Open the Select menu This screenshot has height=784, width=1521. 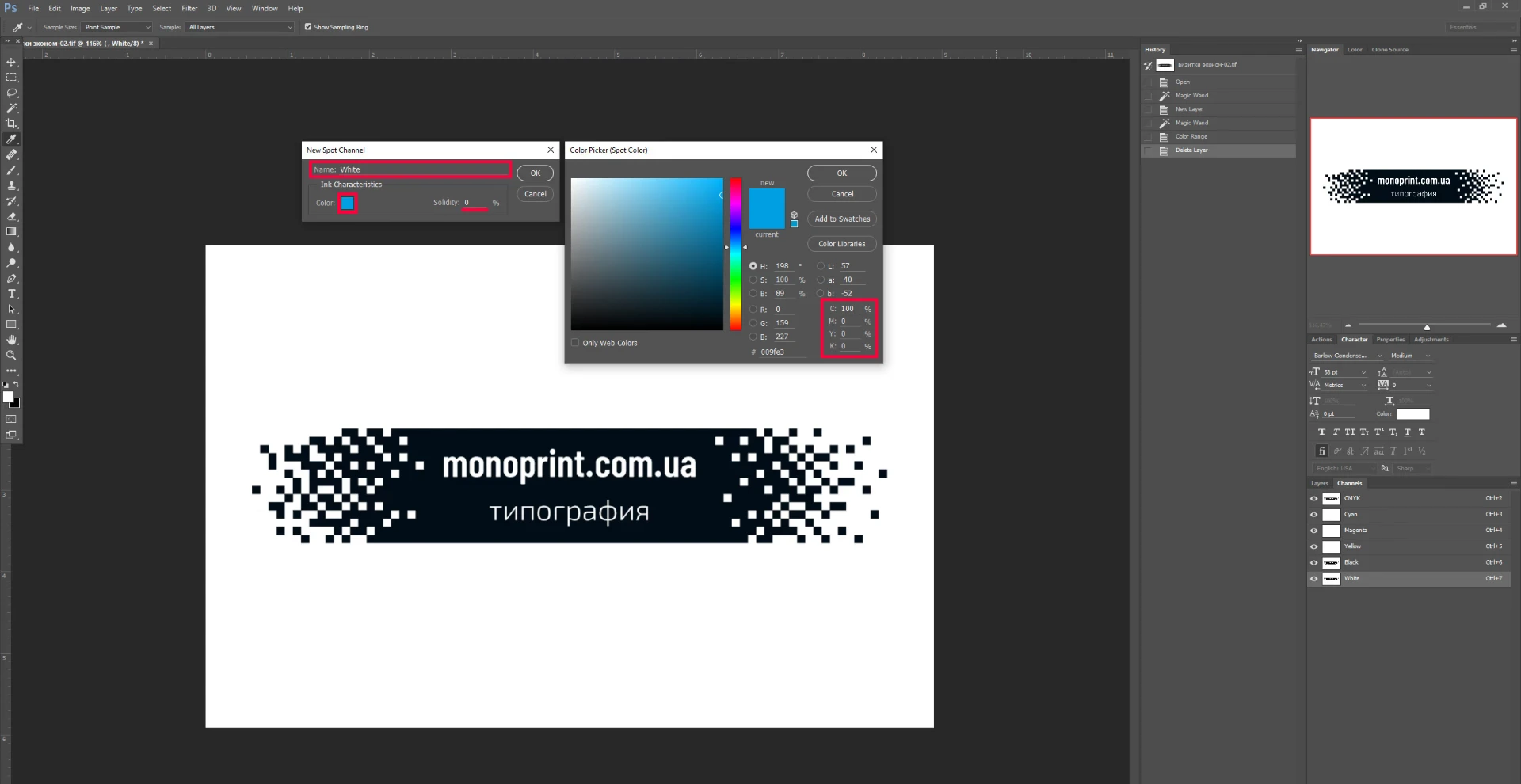tap(162, 8)
